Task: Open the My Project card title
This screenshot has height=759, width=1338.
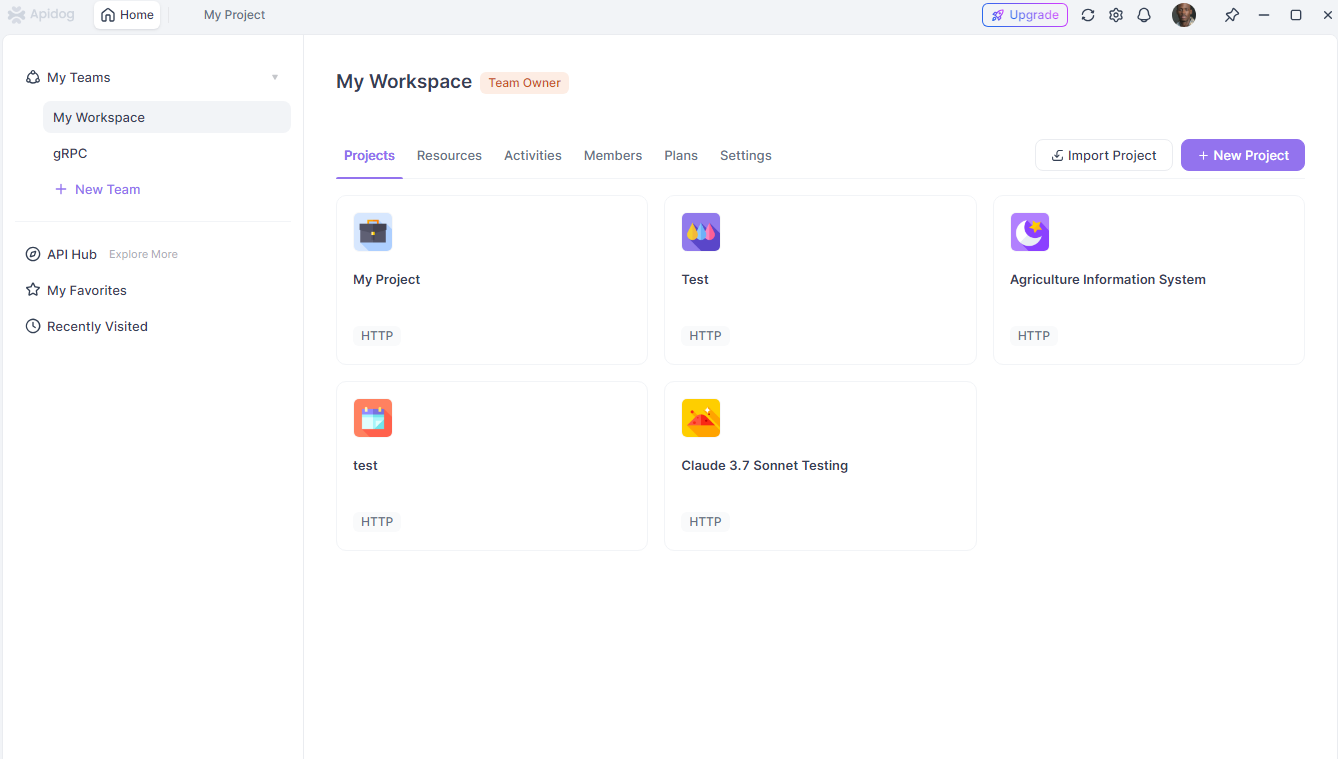Action: click(x=387, y=279)
